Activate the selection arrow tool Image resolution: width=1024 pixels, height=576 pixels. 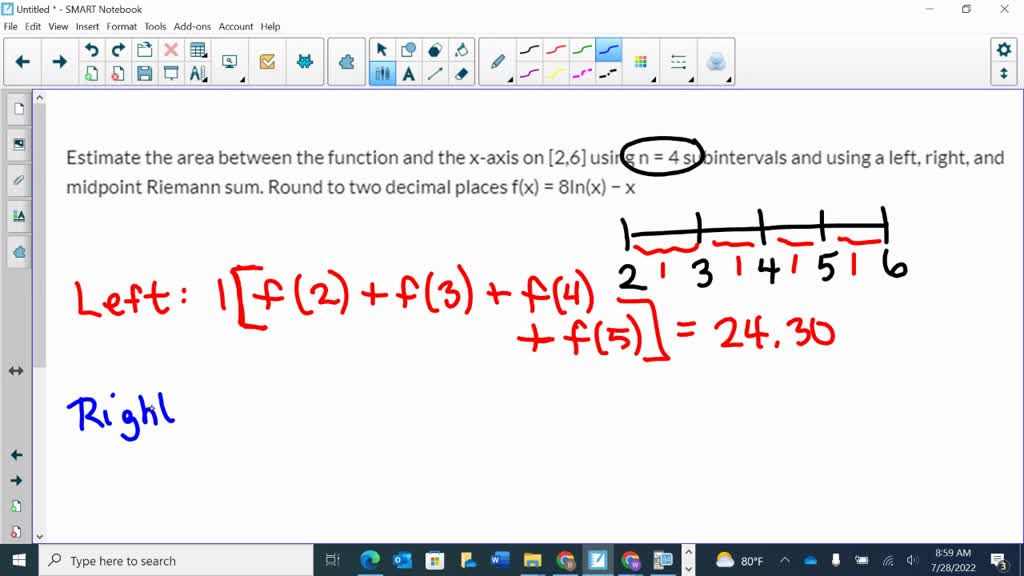[x=382, y=48]
